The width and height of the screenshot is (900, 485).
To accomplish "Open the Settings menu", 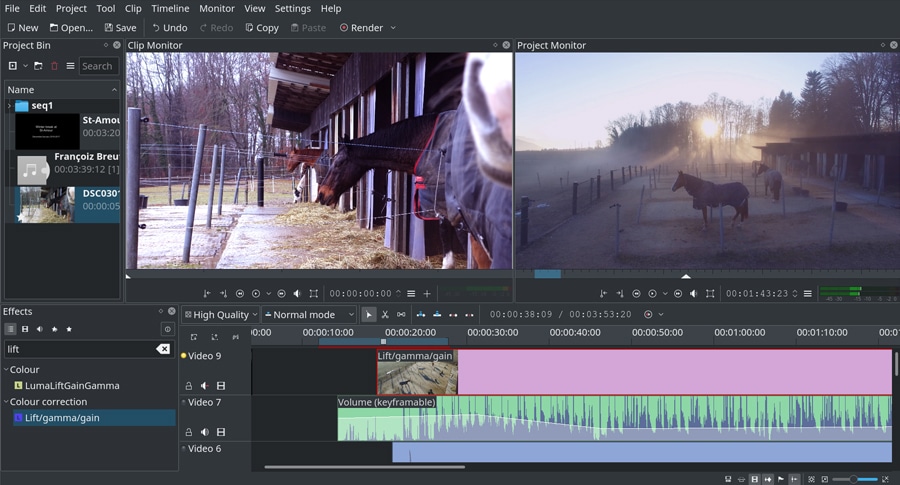I will pyautogui.click(x=292, y=8).
